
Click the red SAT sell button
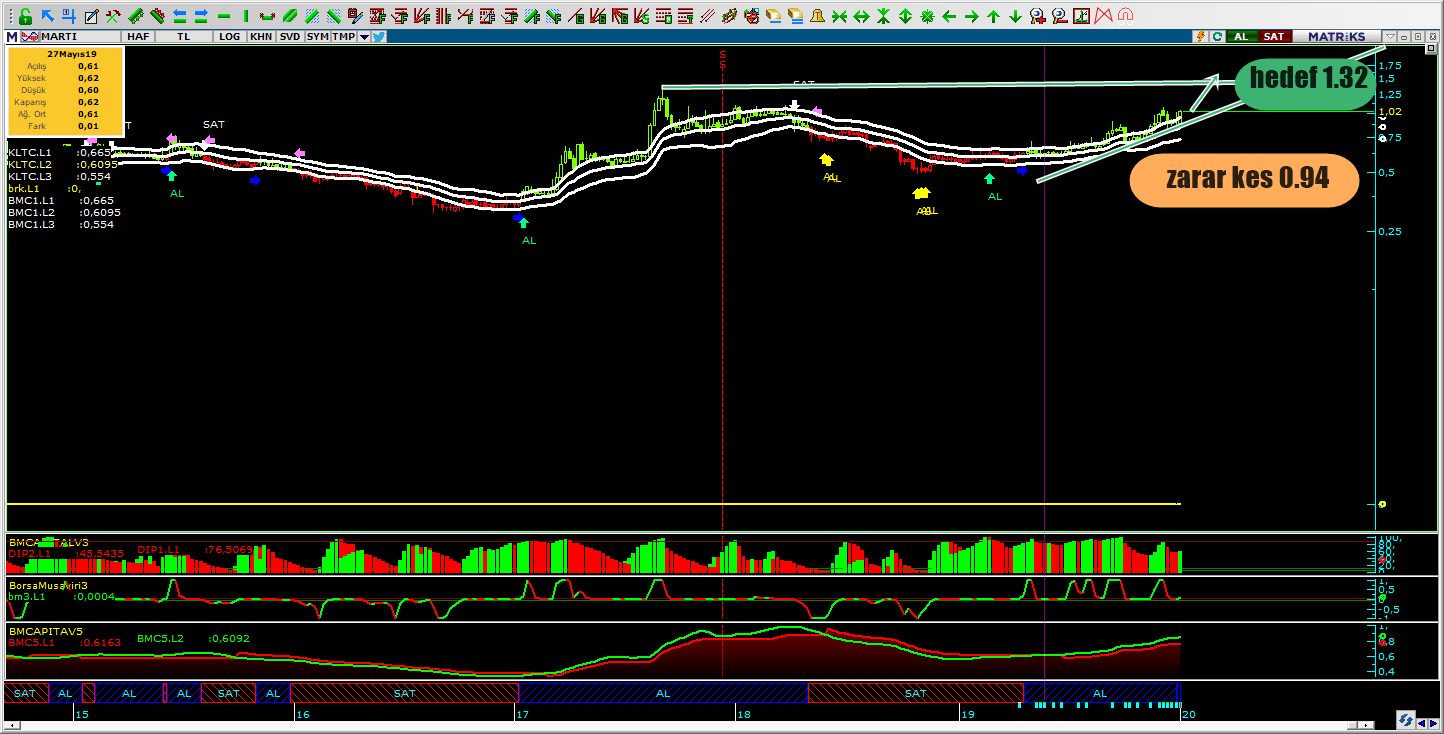click(x=1273, y=36)
